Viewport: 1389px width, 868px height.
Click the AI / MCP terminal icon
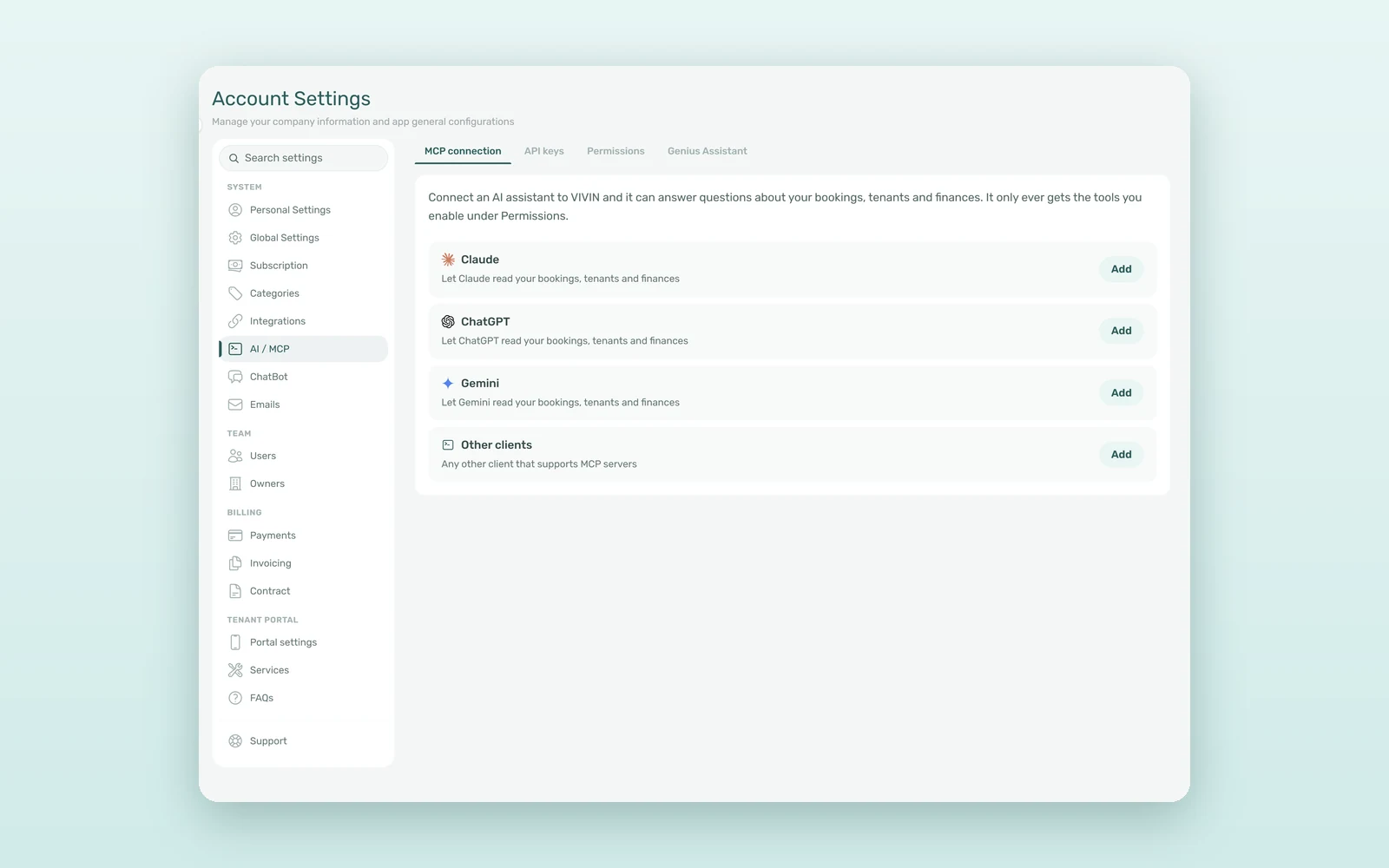(235, 349)
